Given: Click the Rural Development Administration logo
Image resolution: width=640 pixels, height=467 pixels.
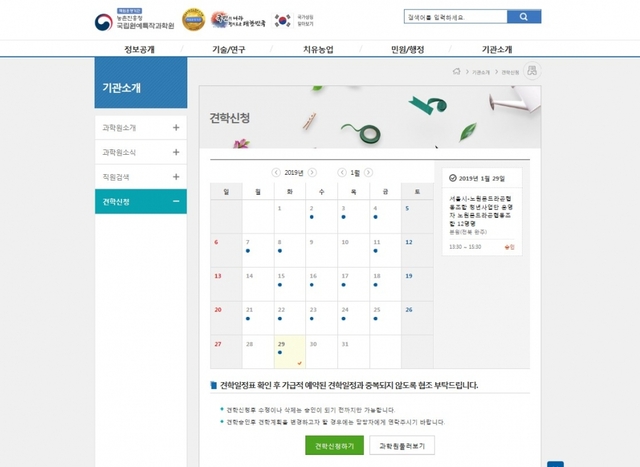Looking at the screenshot, I should coord(134,20).
